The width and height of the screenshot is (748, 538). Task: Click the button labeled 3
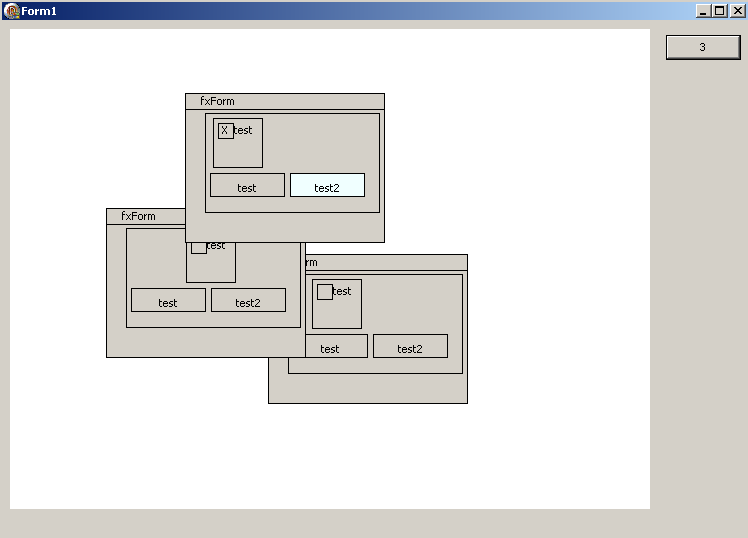click(x=703, y=47)
